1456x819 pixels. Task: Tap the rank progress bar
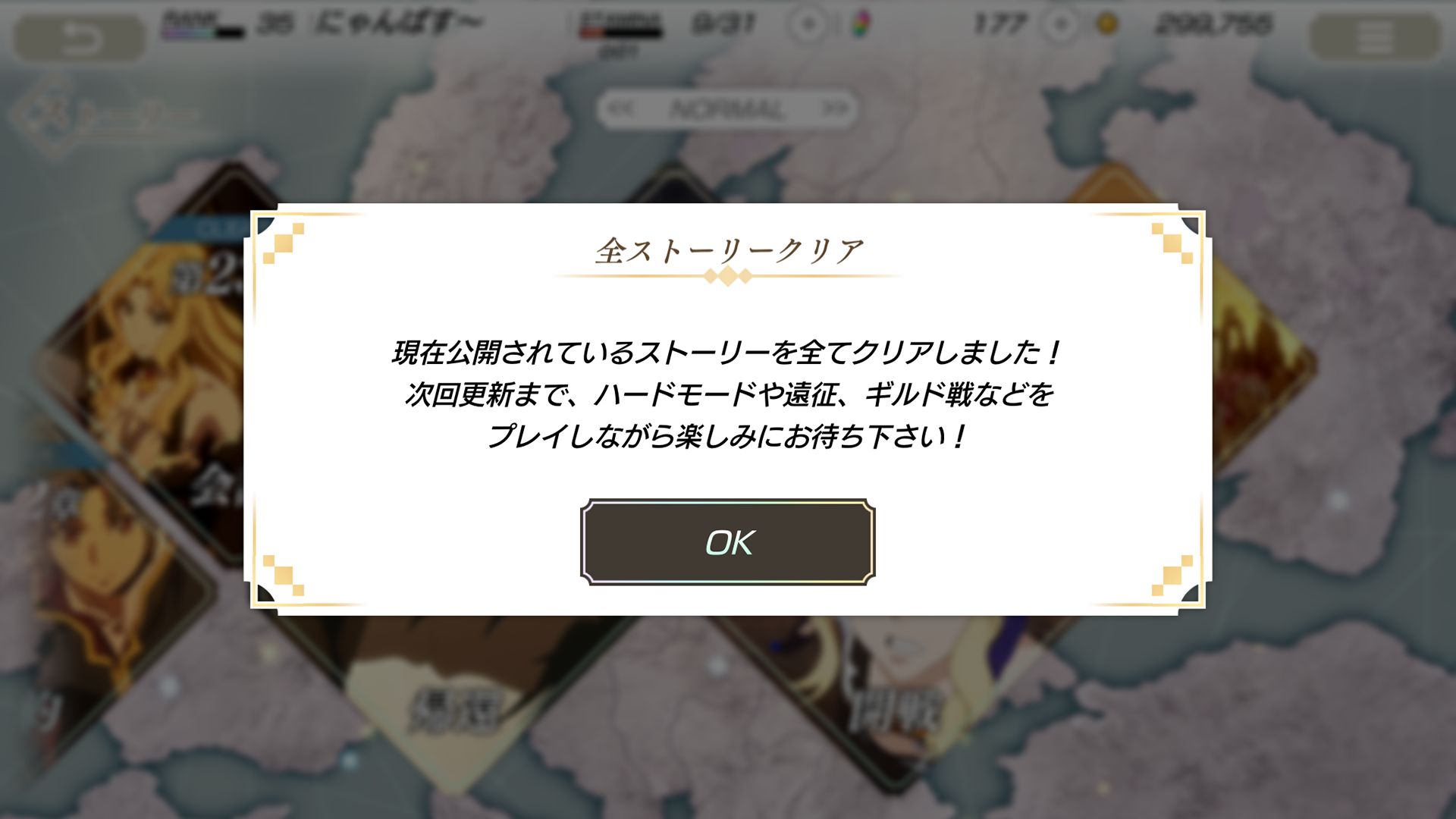pyautogui.click(x=203, y=33)
